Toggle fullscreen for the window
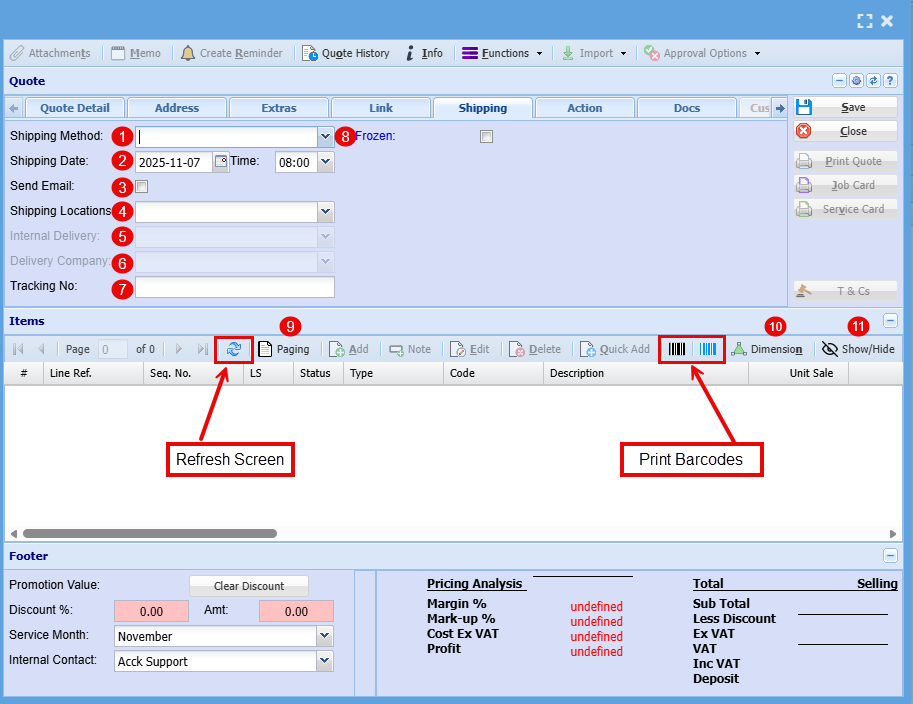 tap(865, 21)
